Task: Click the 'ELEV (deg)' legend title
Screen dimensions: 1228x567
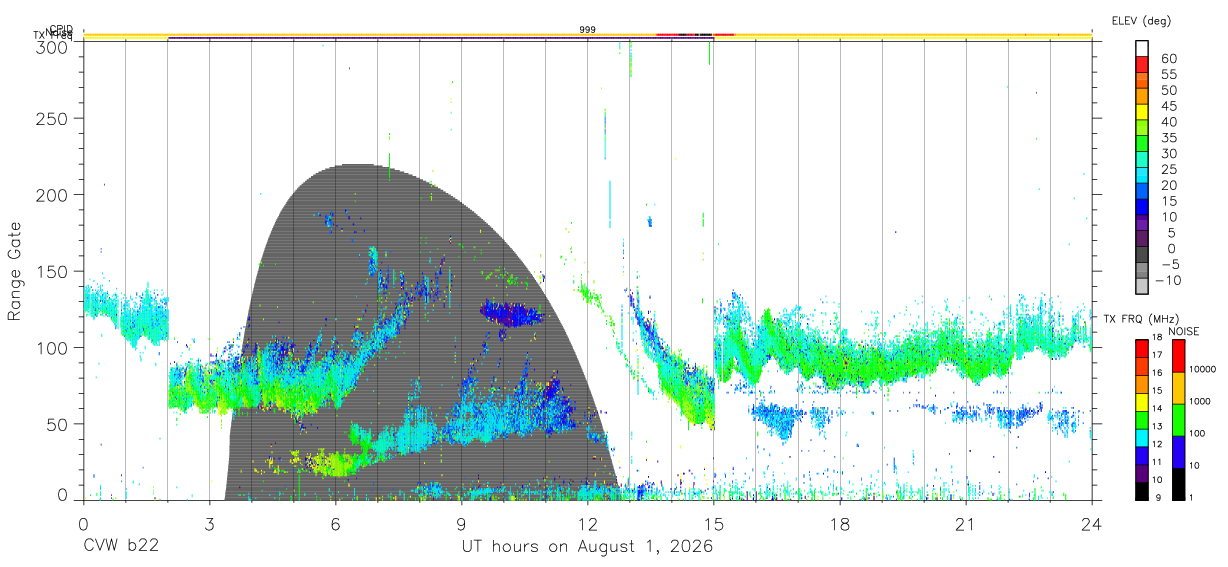Action: pos(1141,20)
